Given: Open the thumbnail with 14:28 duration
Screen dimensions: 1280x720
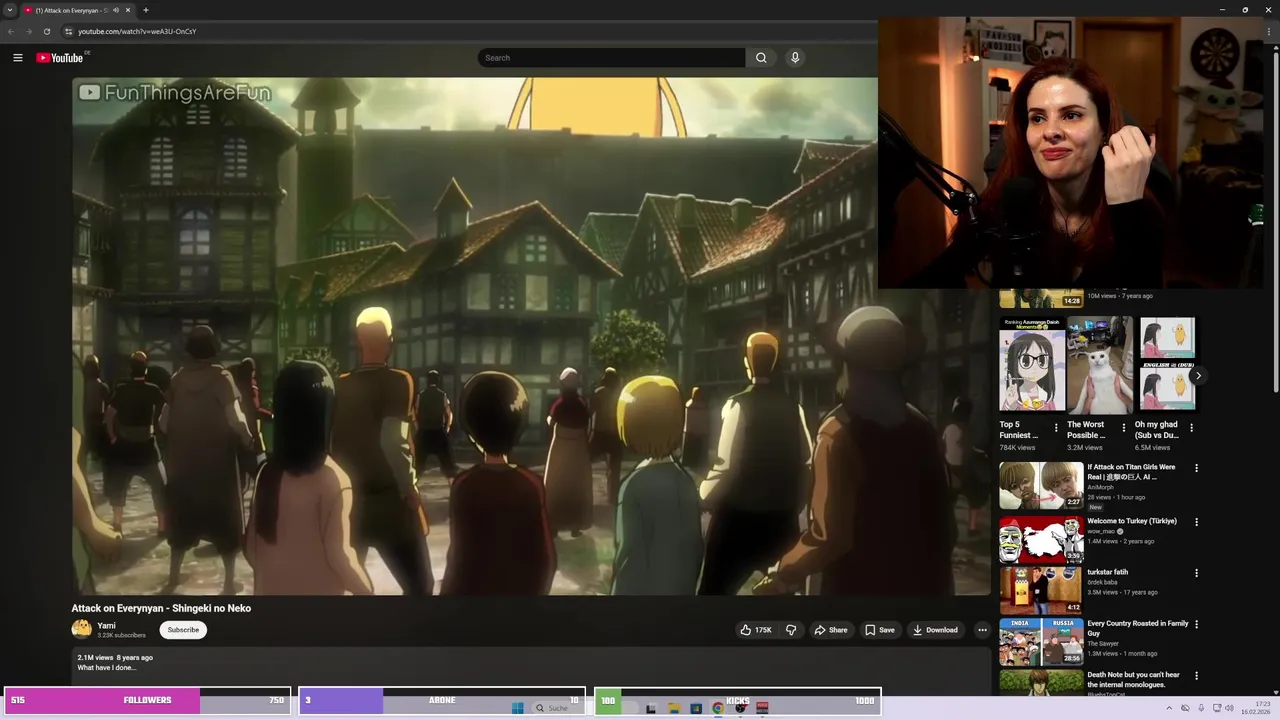Looking at the screenshot, I should click(x=1041, y=298).
